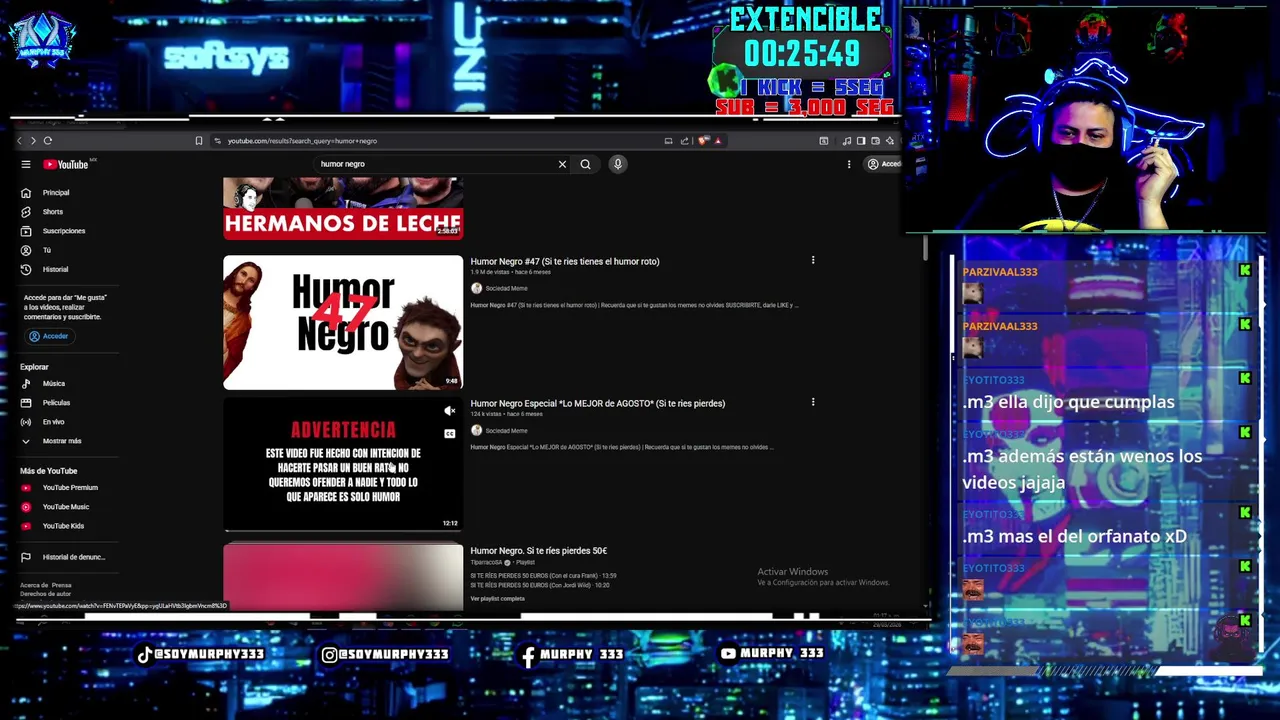Open the ADVERTENCIA video thumbnail

343,464
